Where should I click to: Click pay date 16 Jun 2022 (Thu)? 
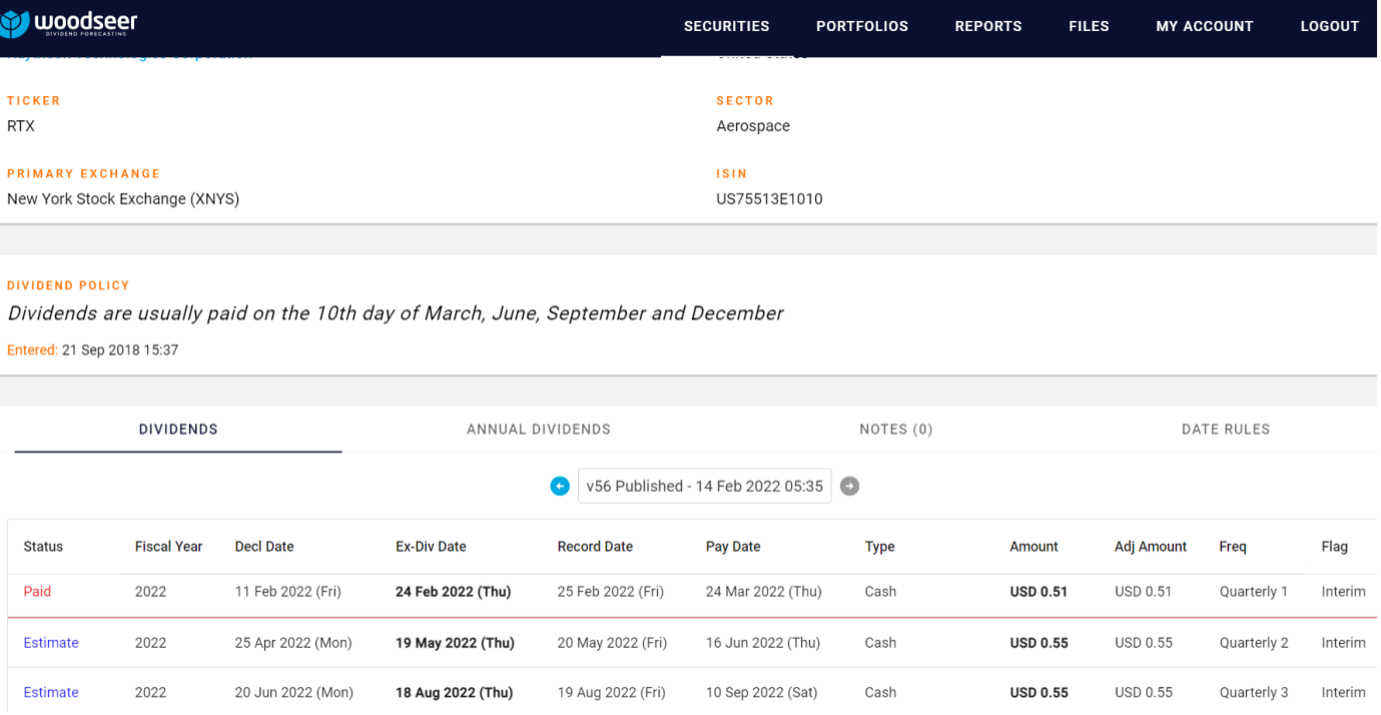tap(763, 643)
